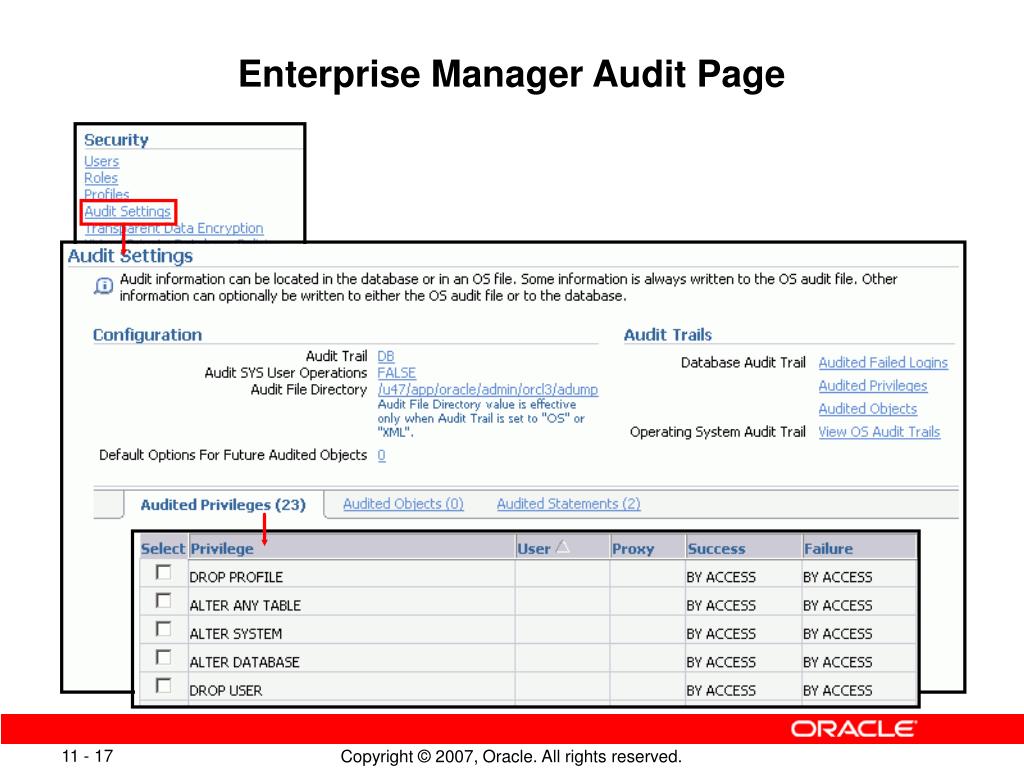Open Transparent Data Encryption link
Screen dimensions: 1024x768
tap(174, 229)
